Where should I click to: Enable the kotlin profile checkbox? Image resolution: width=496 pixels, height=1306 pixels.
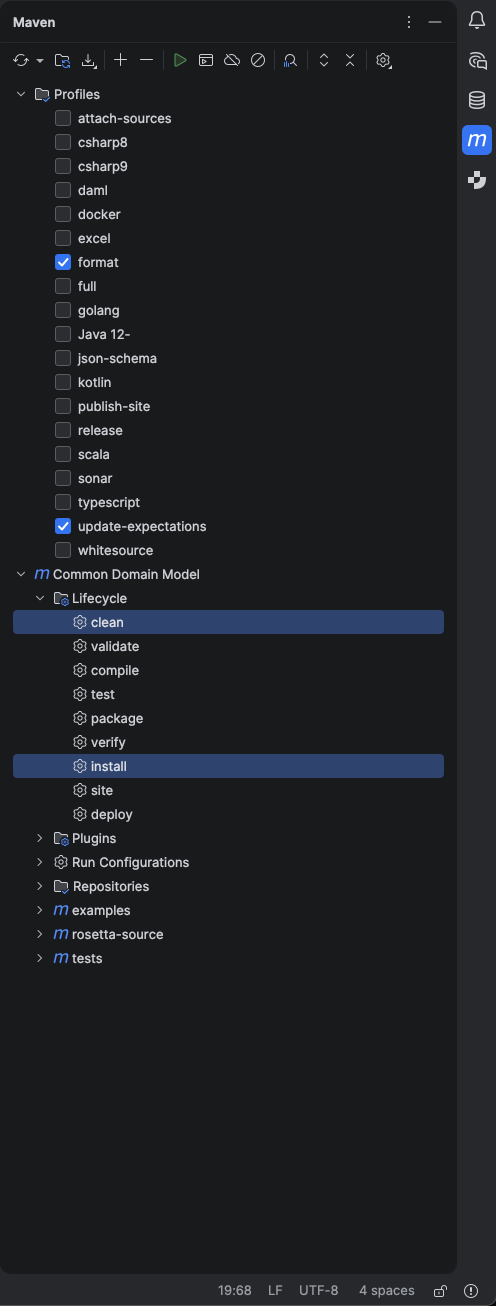[x=63, y=382]
